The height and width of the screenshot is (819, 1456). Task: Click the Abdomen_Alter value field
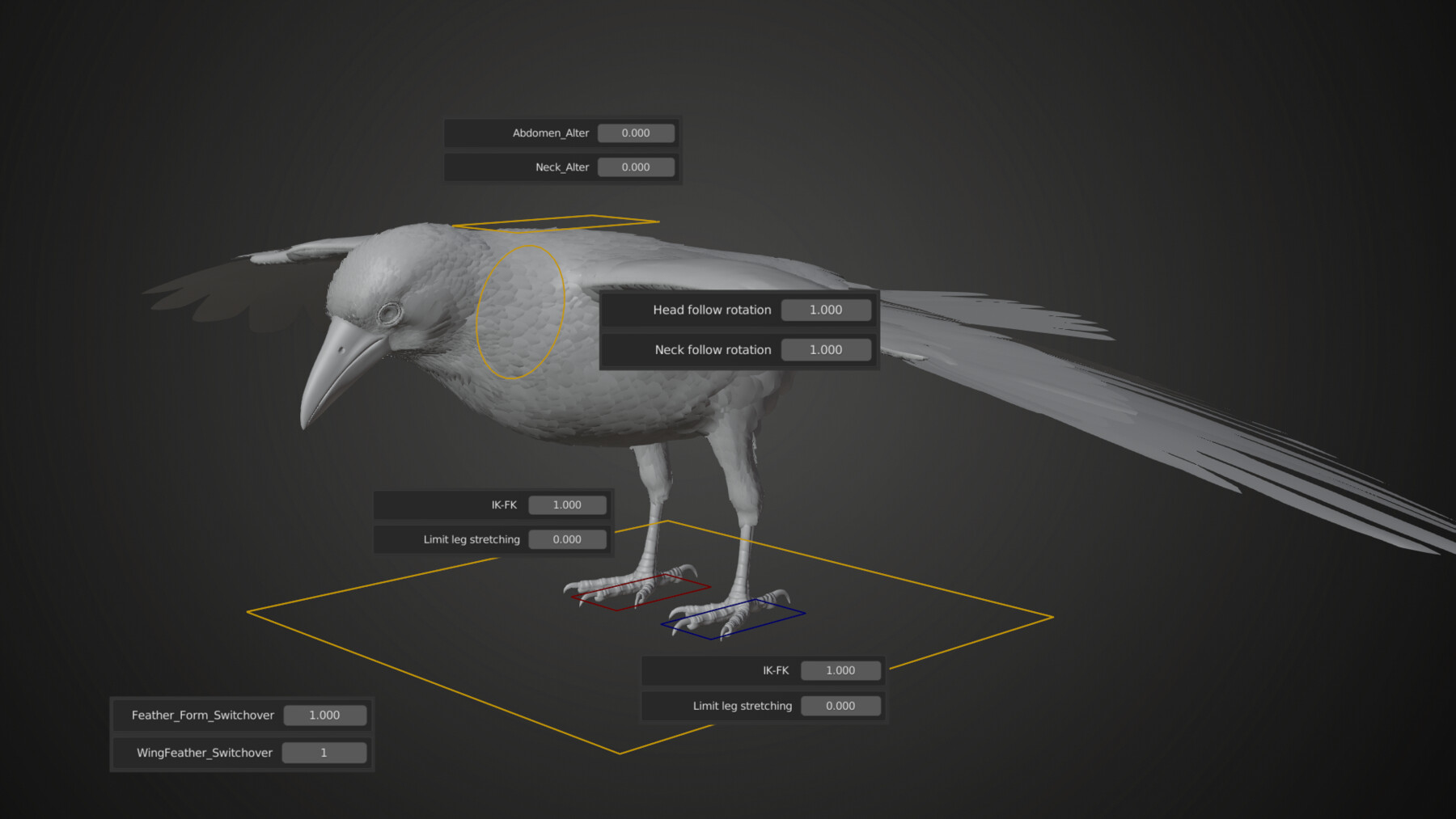pos(636,133)
